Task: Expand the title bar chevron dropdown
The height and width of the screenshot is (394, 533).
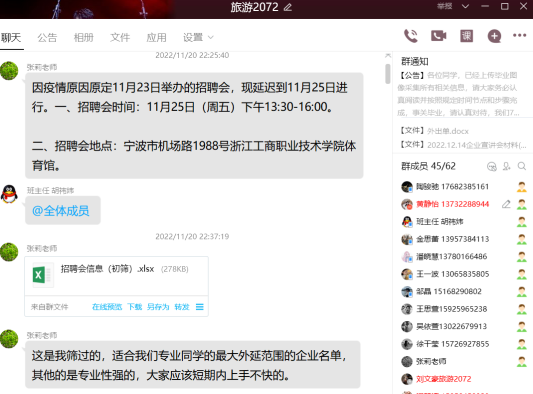Action: pyautogui.click(x=465, y=6)
